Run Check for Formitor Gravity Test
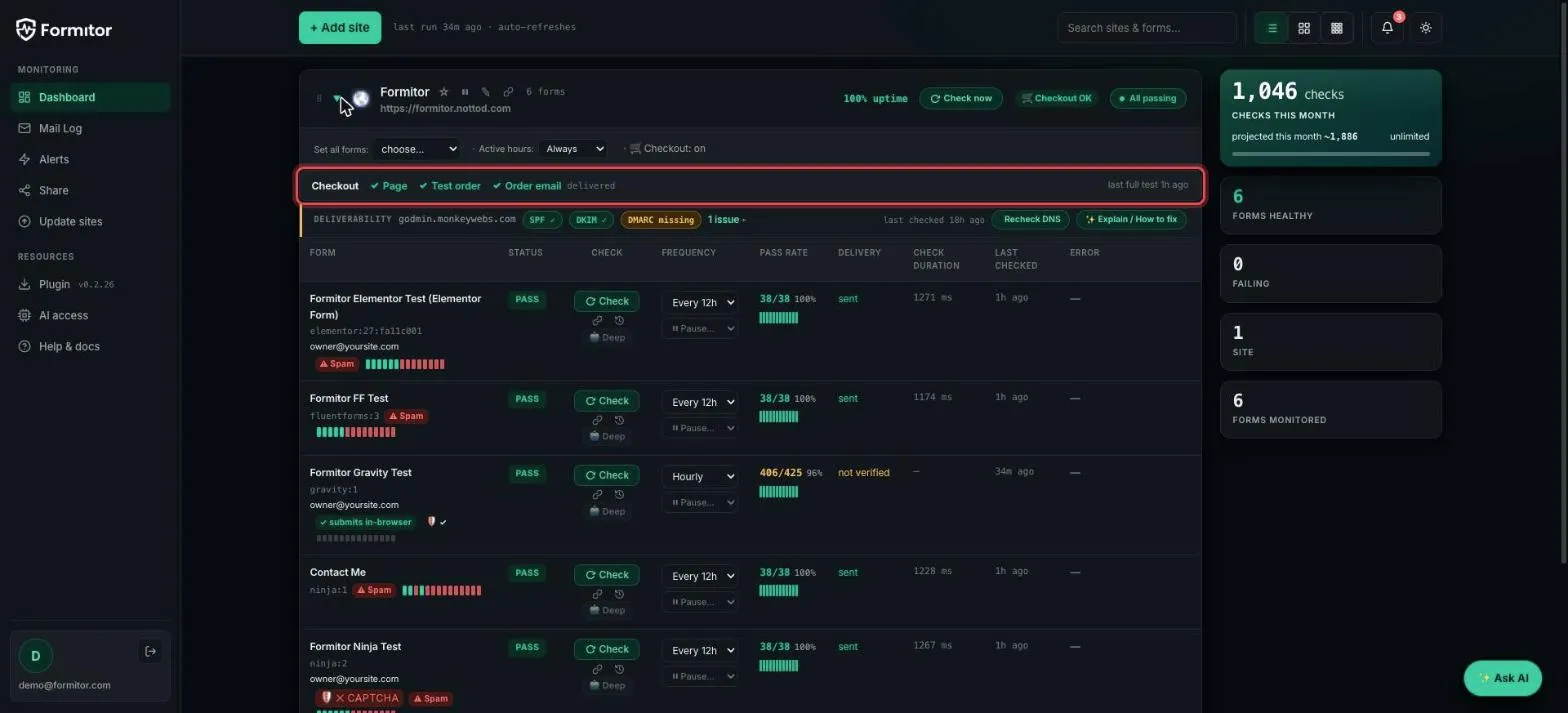 (x=607, y=476)
